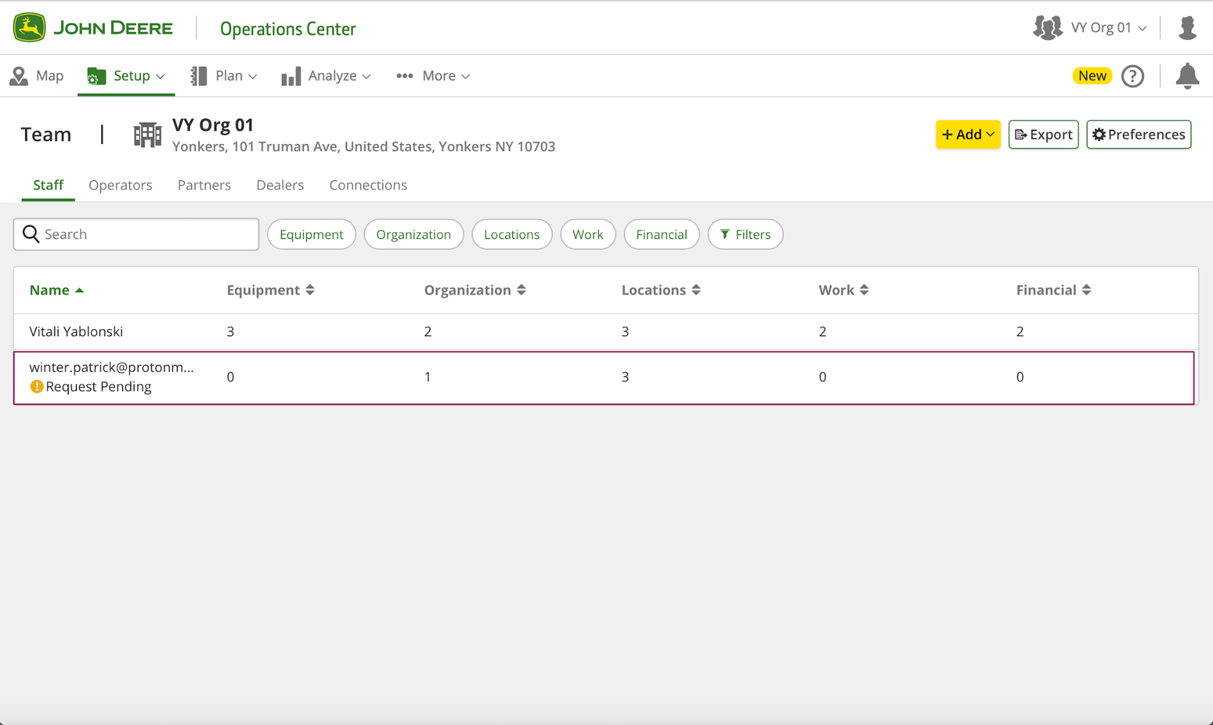
Task: Toggle the Financial filter chip
Action: pos(661,234)
